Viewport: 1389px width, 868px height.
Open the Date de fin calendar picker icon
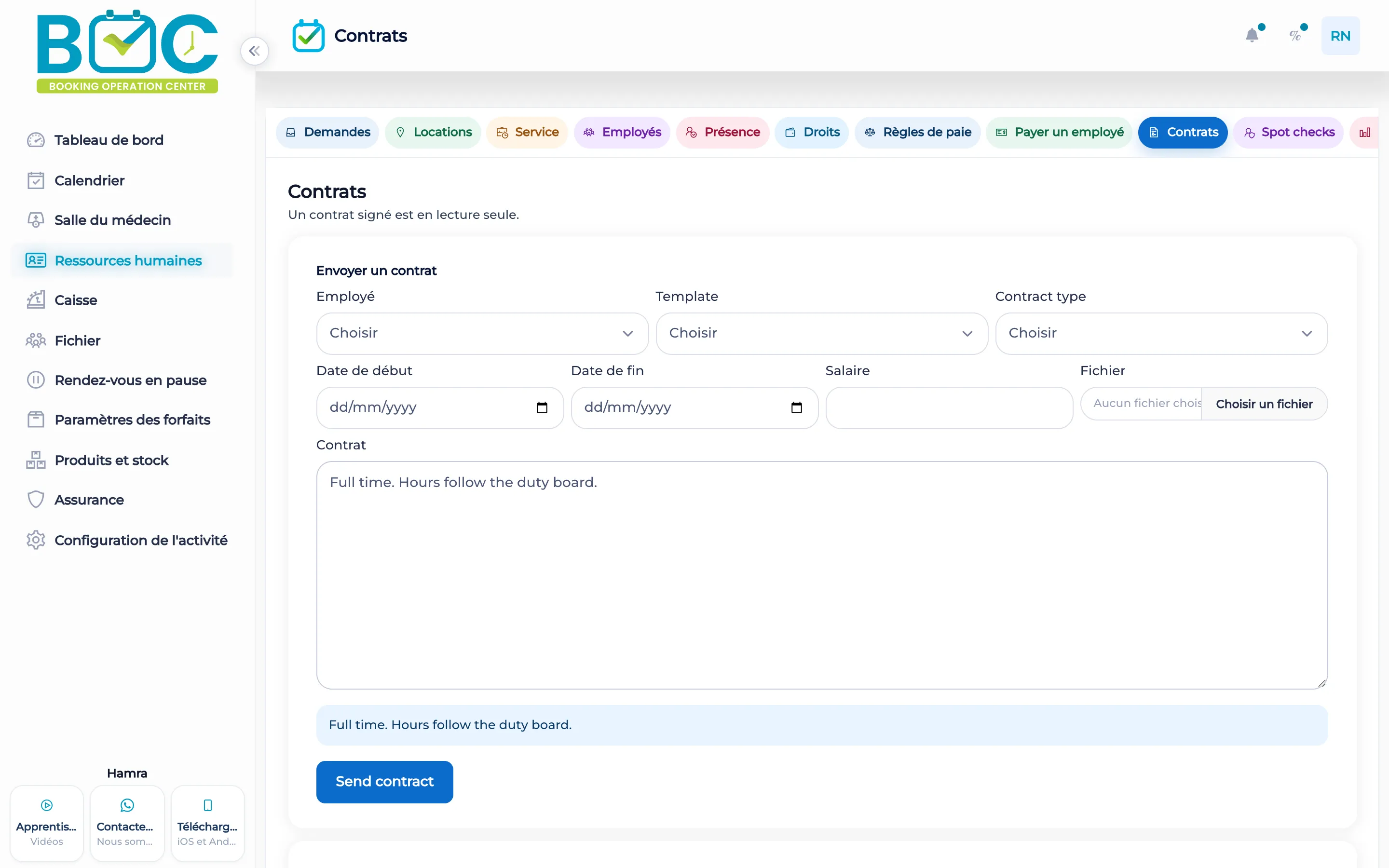(x=796, y=407)
